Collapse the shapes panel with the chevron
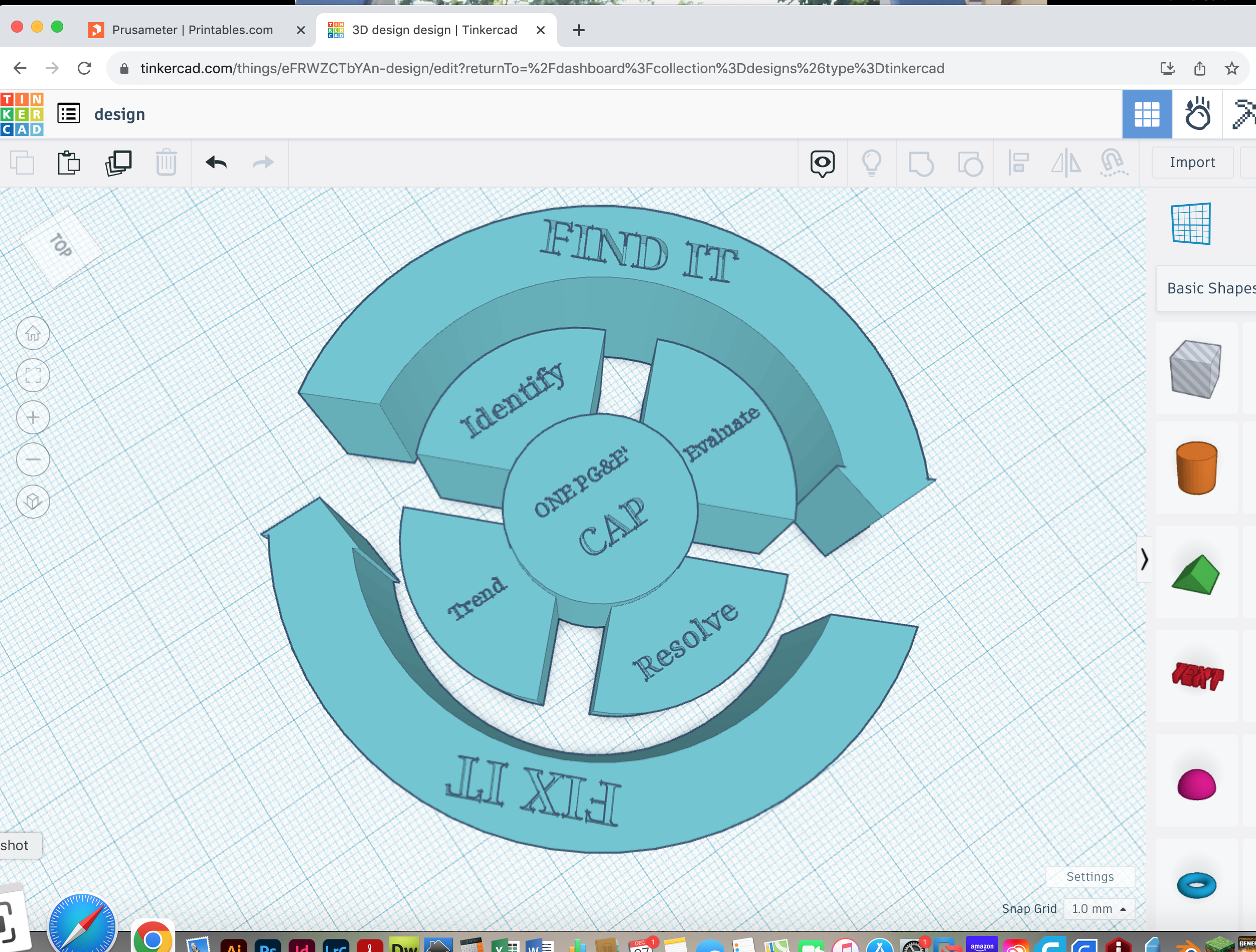 coord(1144,560)
